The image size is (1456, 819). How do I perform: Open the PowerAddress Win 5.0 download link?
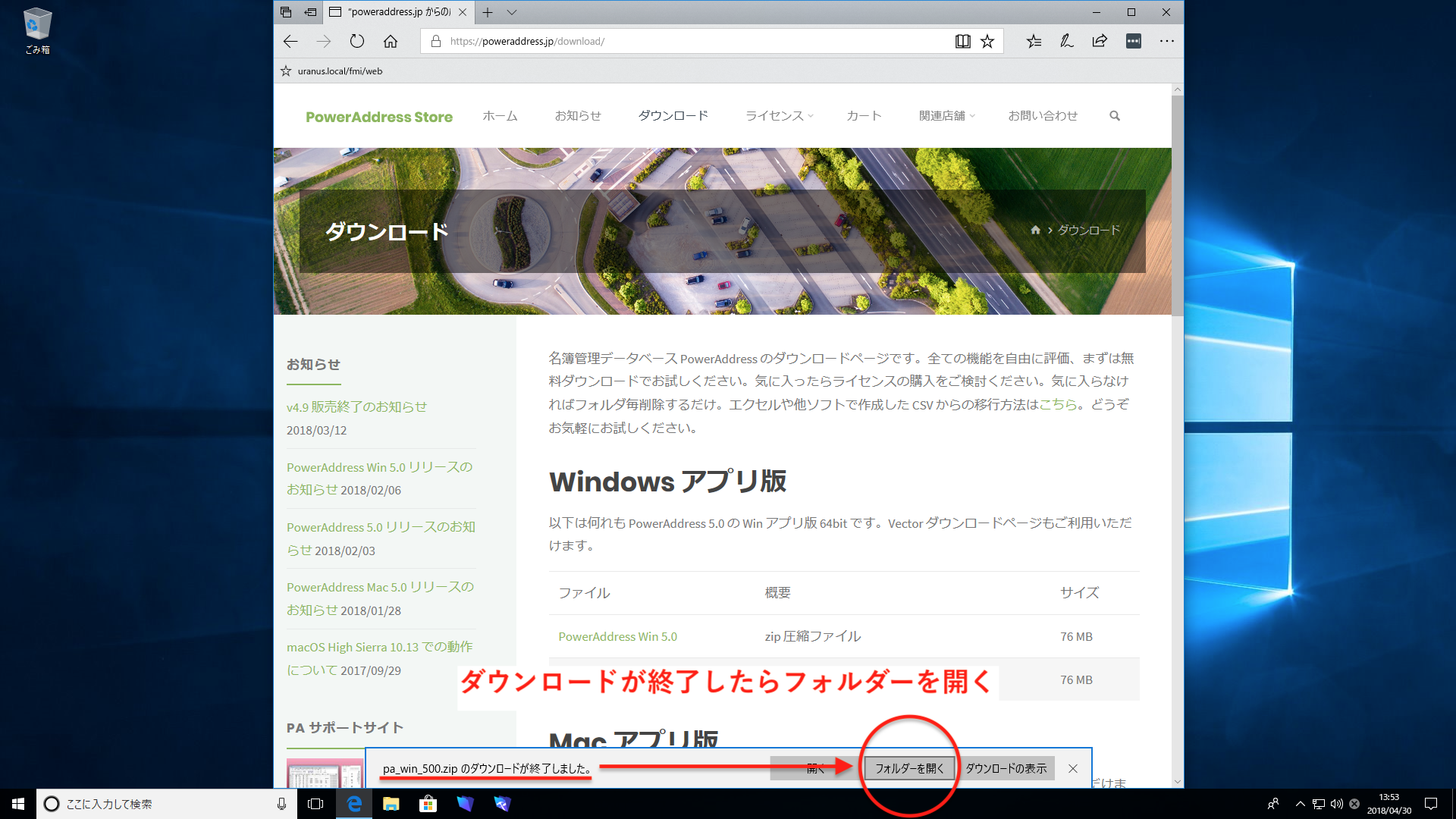617,636
